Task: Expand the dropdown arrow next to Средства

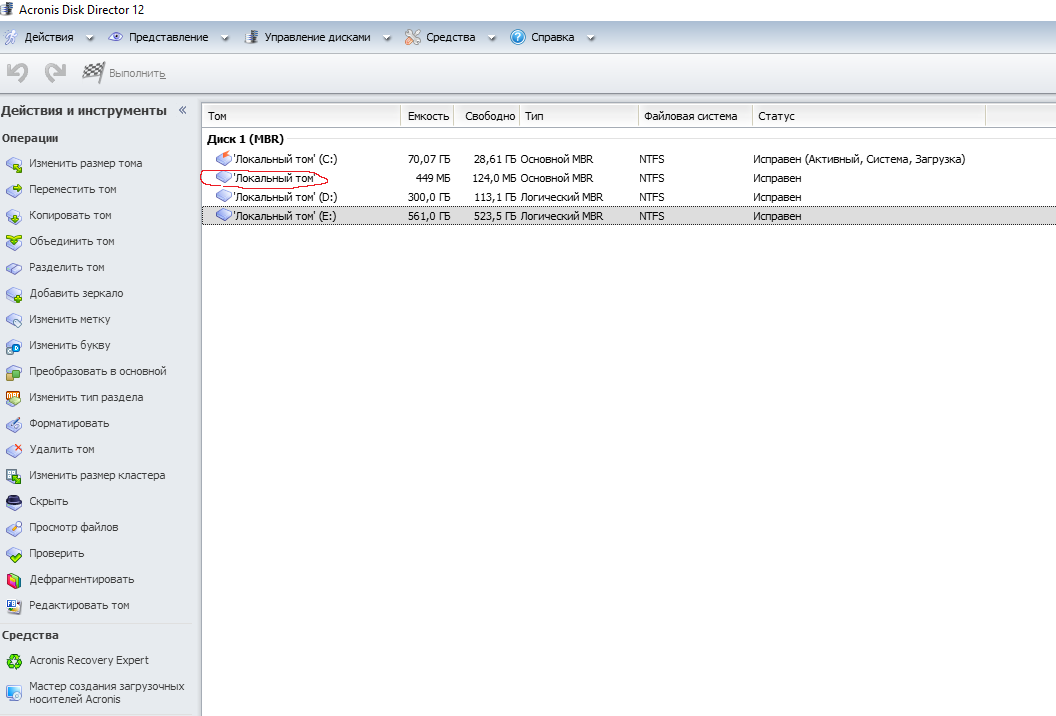Action: pyautogui.click(x=492, y=38)
